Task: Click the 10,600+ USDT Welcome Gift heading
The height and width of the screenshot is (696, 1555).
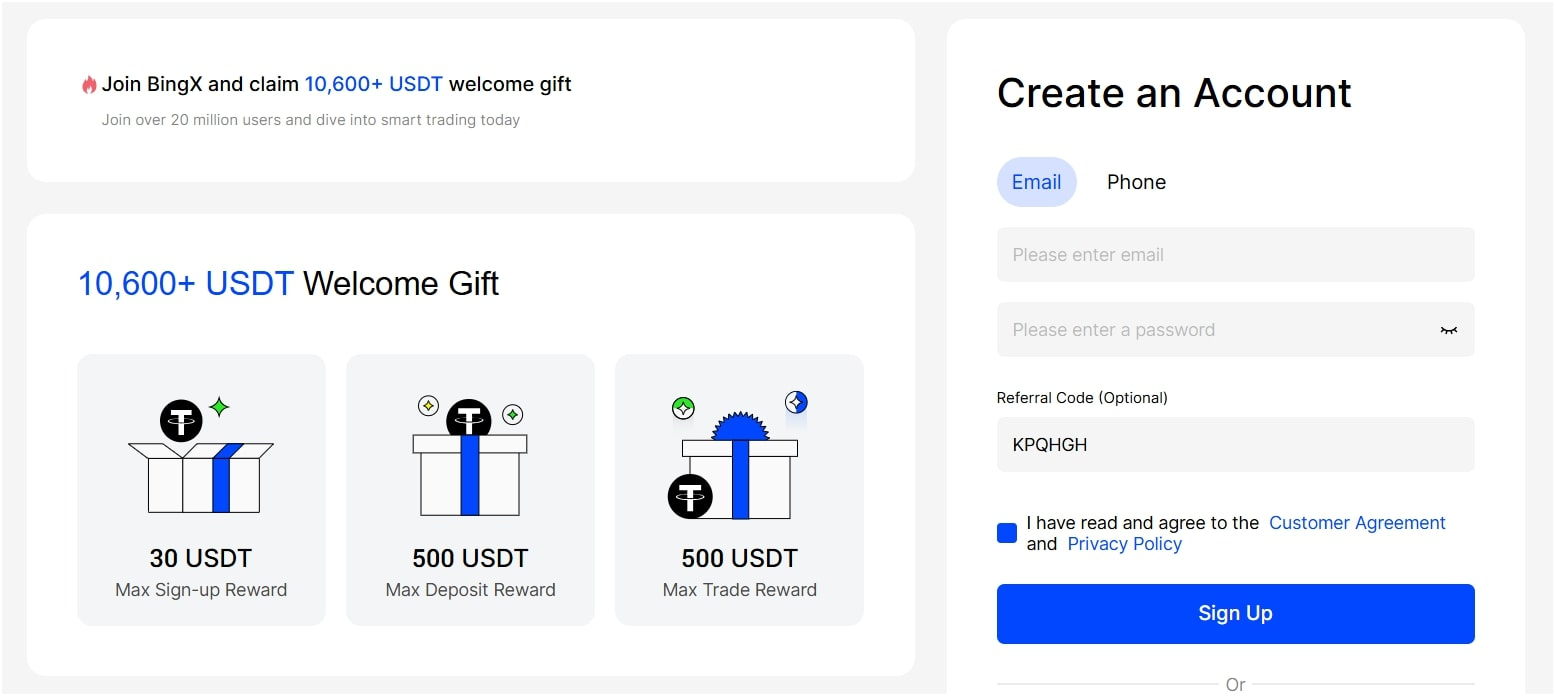Action: (x=288, y=284)
